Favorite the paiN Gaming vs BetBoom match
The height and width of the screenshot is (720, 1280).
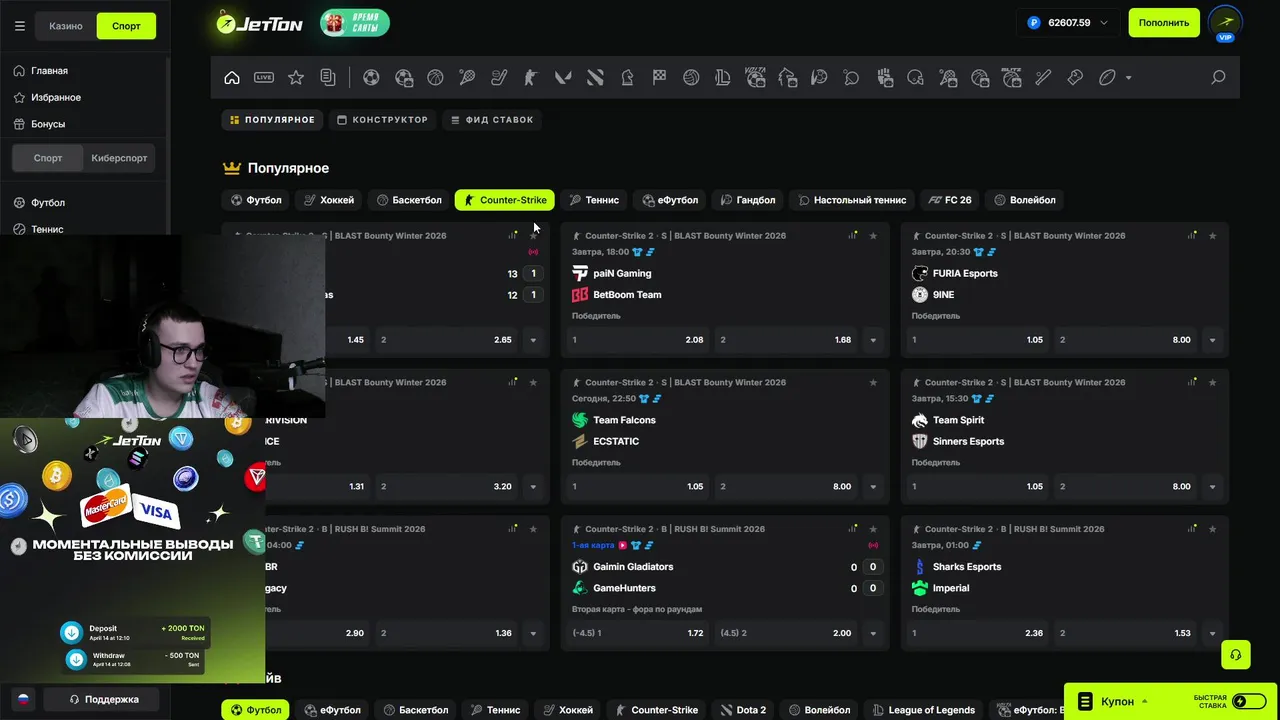[x=873, y=236]
